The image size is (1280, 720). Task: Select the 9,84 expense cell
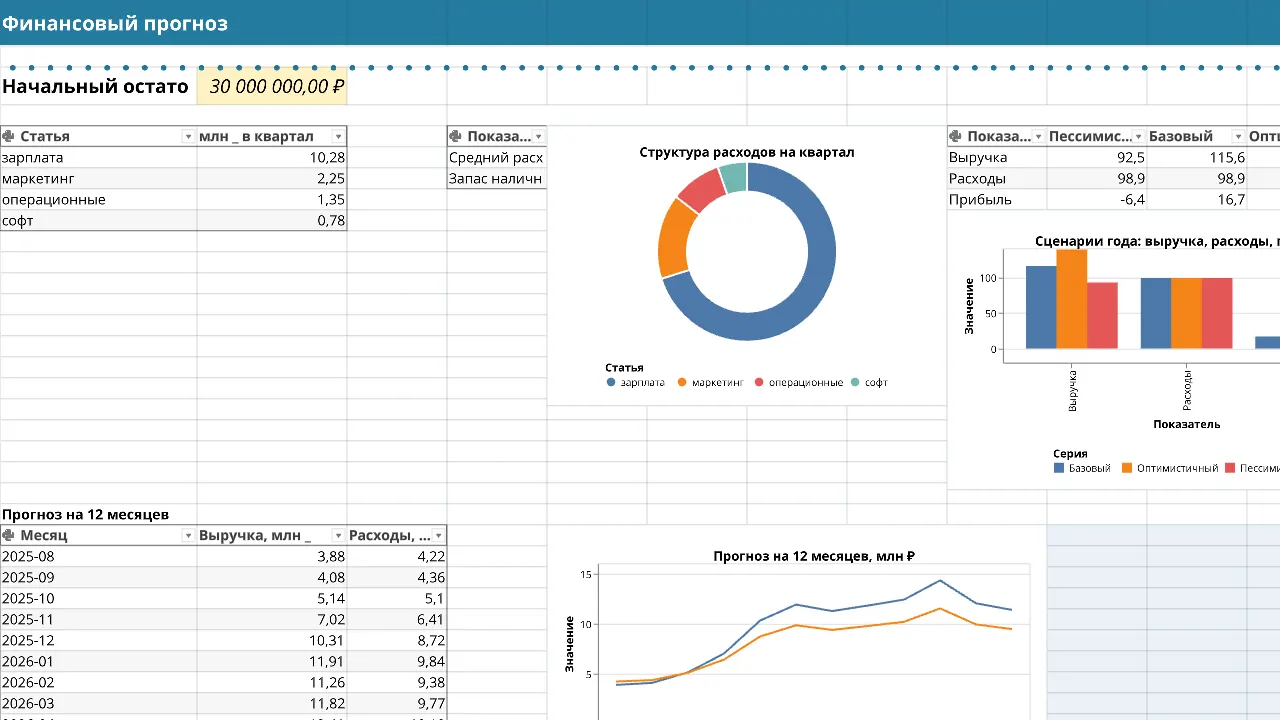click(x=397, y=662)
